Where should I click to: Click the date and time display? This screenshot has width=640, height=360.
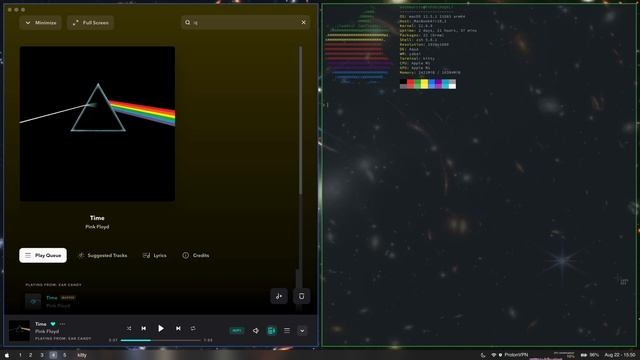click(620, 355)
